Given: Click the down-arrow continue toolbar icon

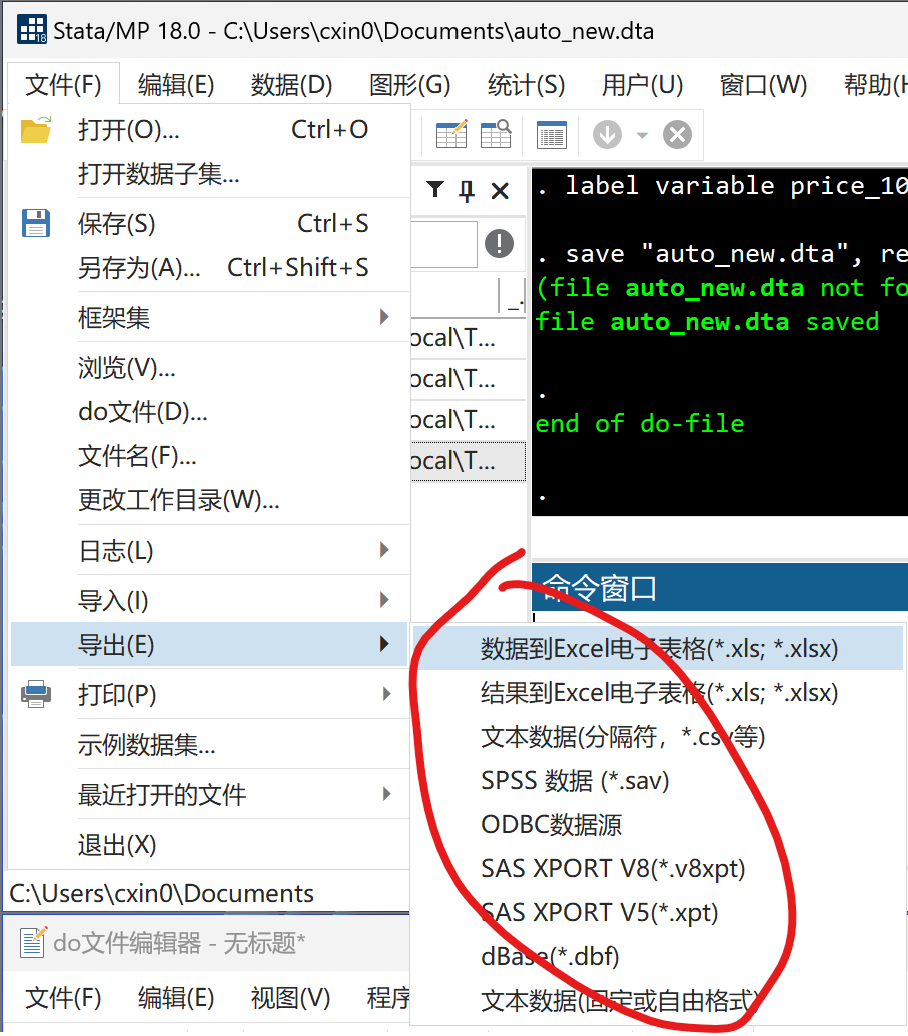Looking at the screenshot, I should coord(607,134).
